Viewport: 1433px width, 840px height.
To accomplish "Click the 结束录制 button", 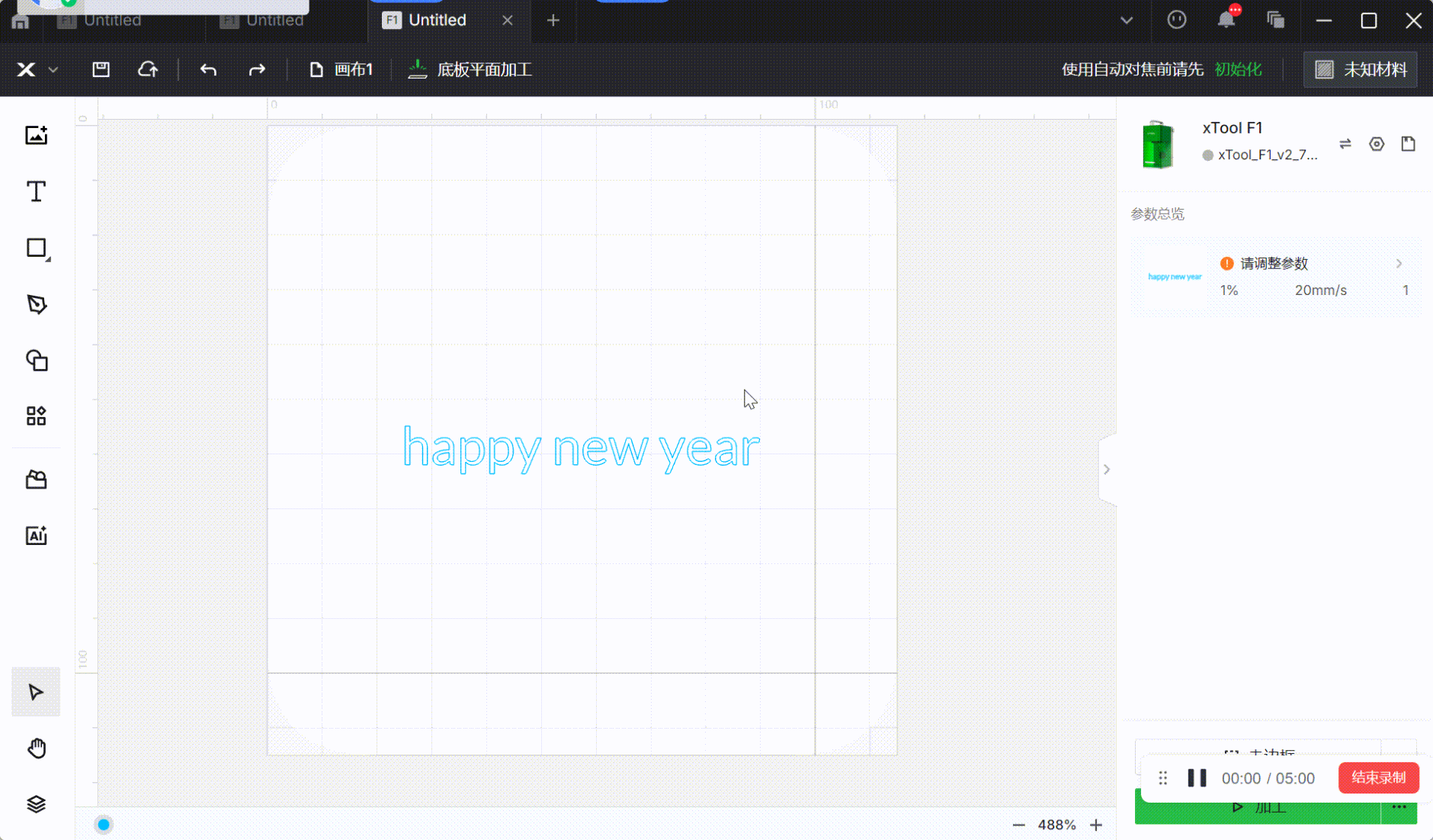I will pos(1378,777).
